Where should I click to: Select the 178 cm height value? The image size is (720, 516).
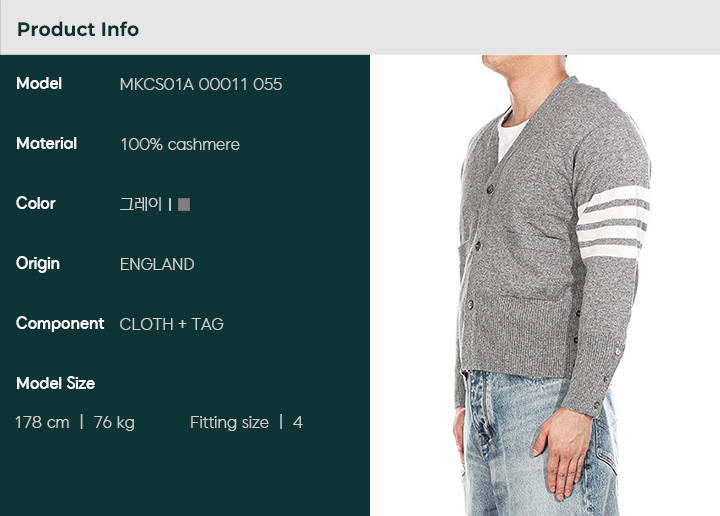coord(42,422)
